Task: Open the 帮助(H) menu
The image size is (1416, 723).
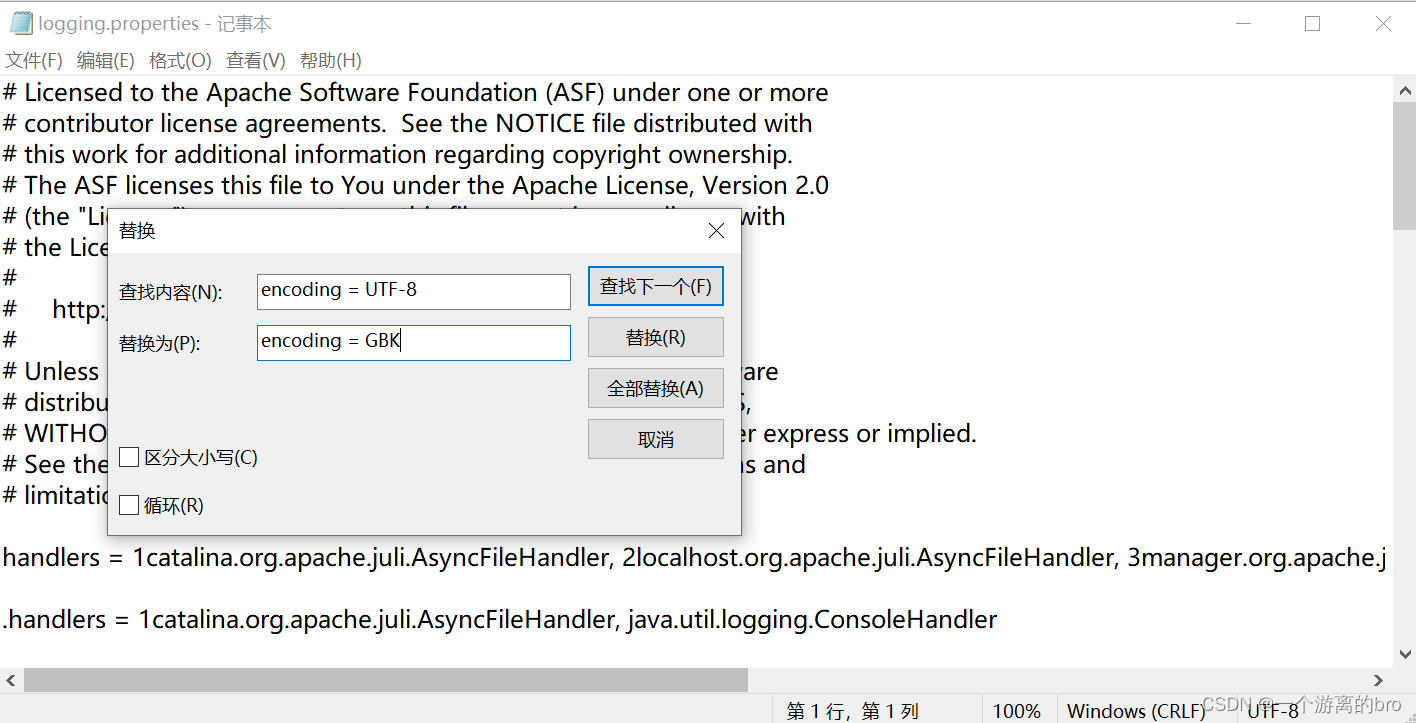Action: (330, 60)
